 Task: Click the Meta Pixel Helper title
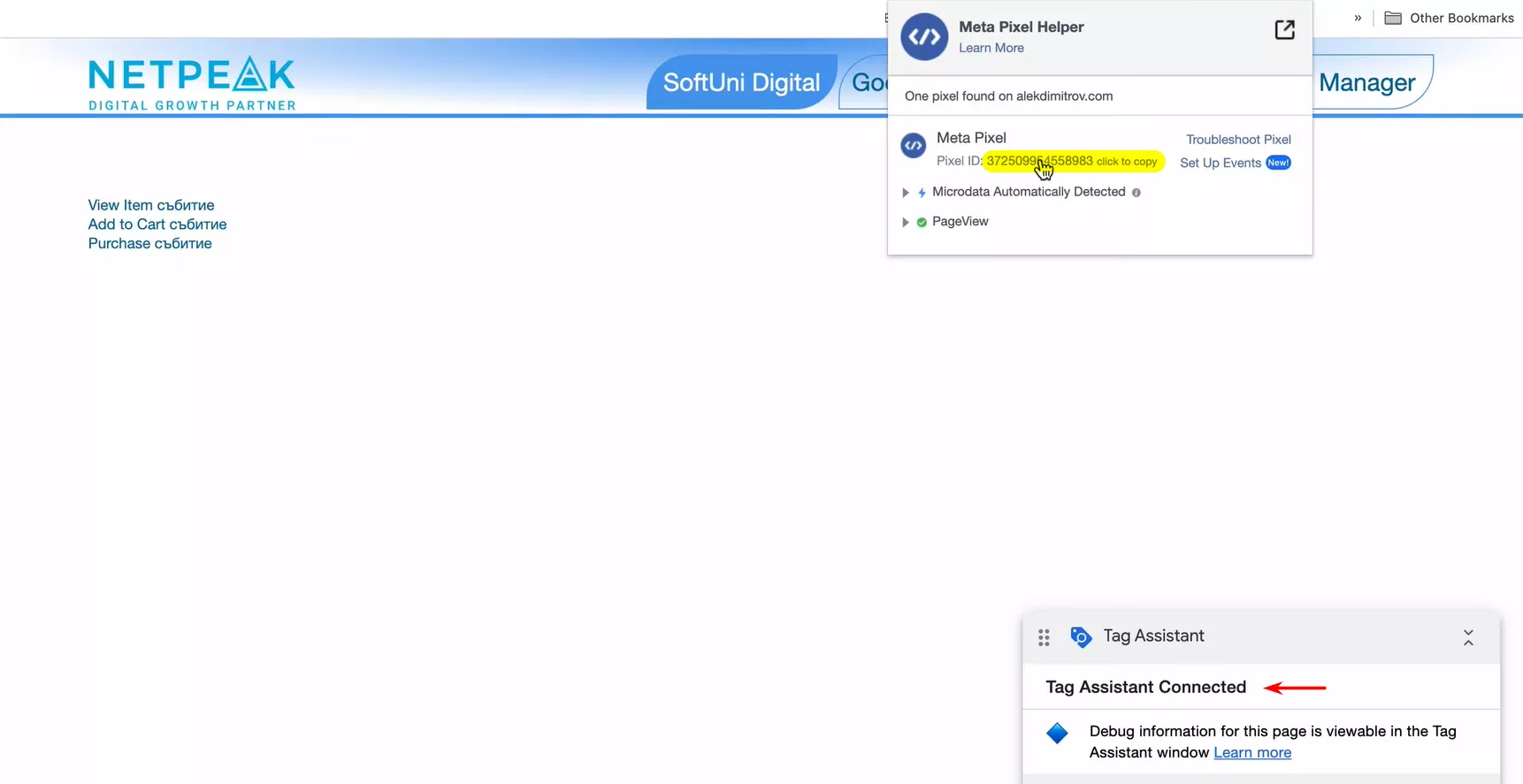[1022, 27]
